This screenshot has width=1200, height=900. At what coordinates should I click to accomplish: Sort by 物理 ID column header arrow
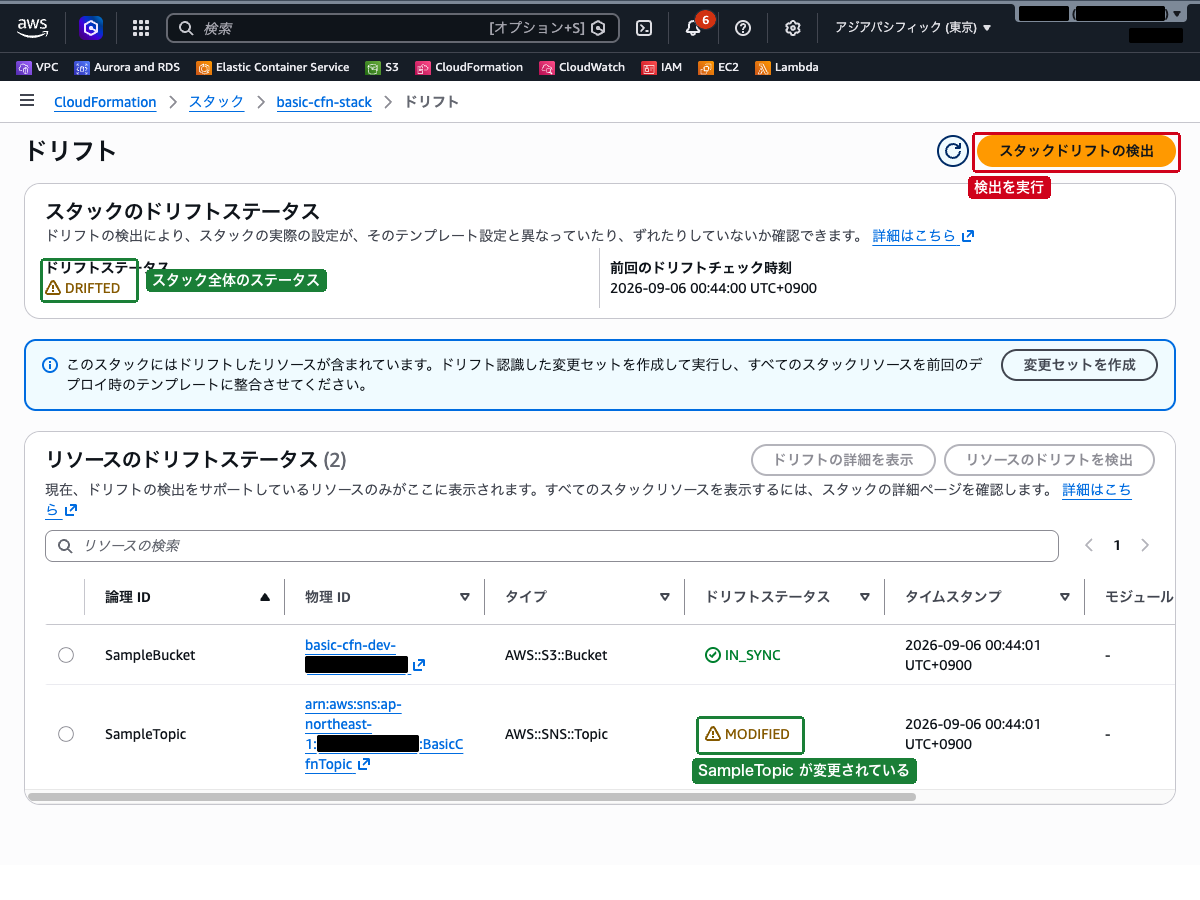(465, 597)
